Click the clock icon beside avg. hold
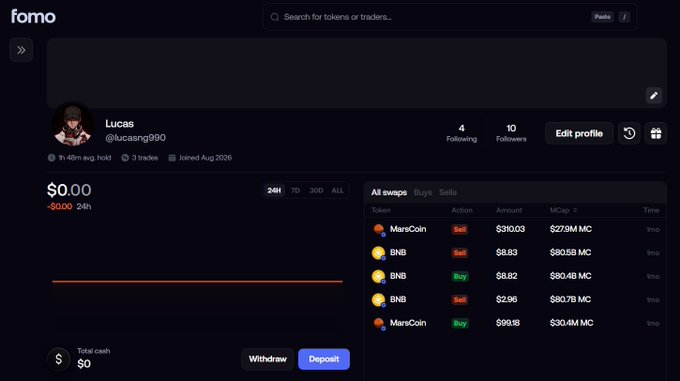 [x=52, y=157]
